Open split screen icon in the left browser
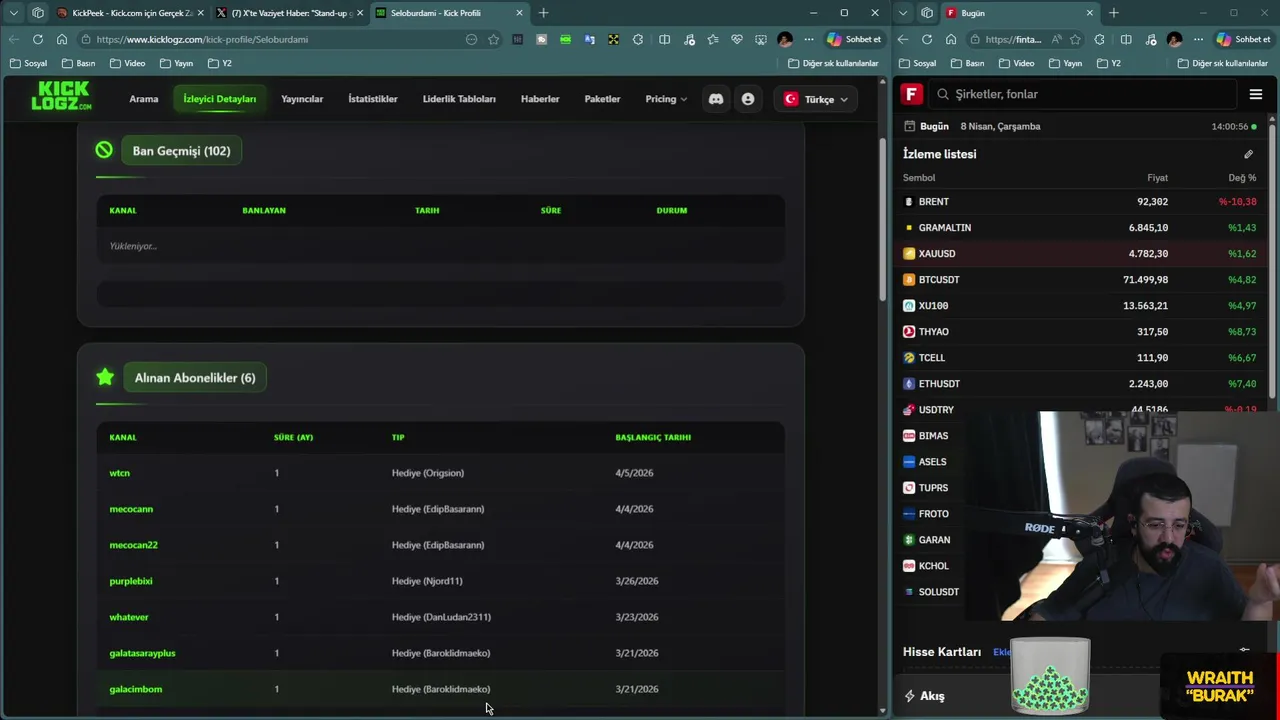 click(665, 39)
